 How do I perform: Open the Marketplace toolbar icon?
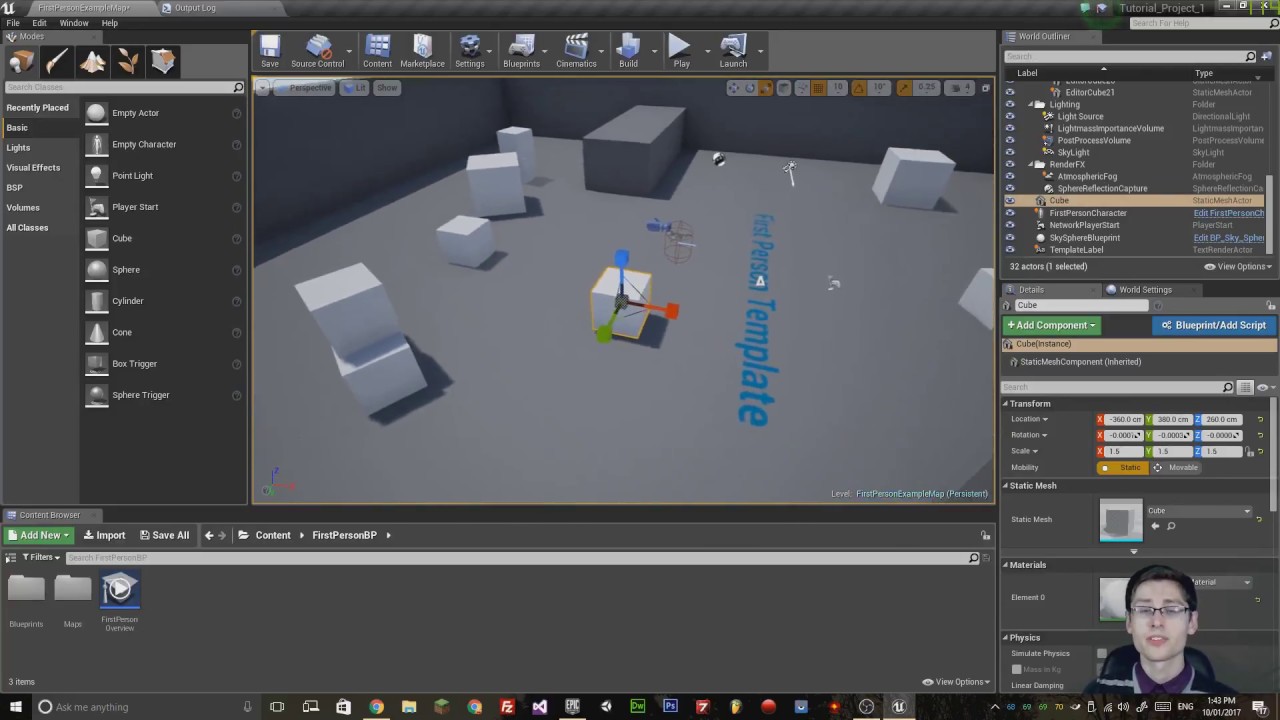(x=422, y=51)
